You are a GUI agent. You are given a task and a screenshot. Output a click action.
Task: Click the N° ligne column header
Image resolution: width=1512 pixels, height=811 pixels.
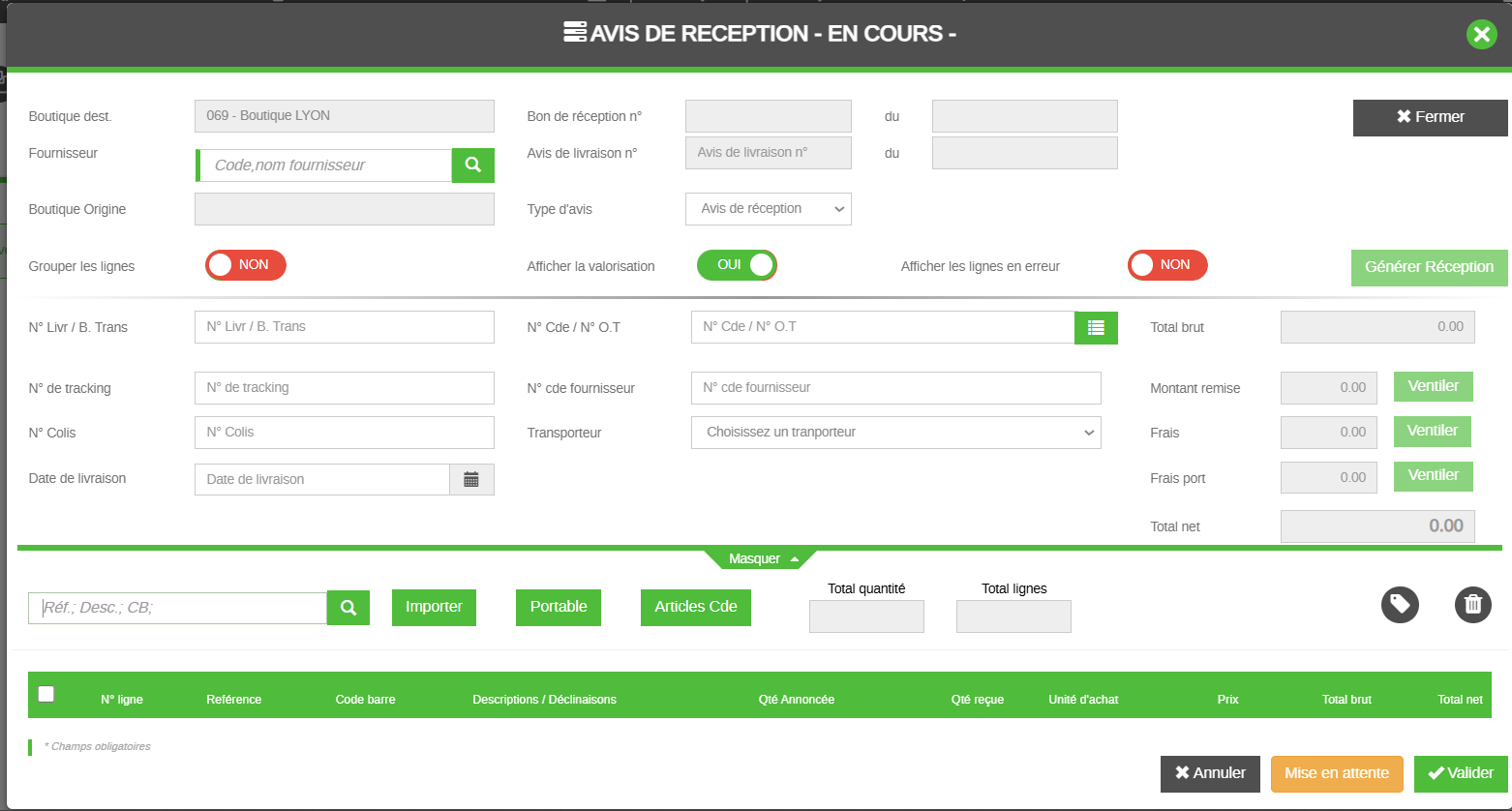pos(122,700)
